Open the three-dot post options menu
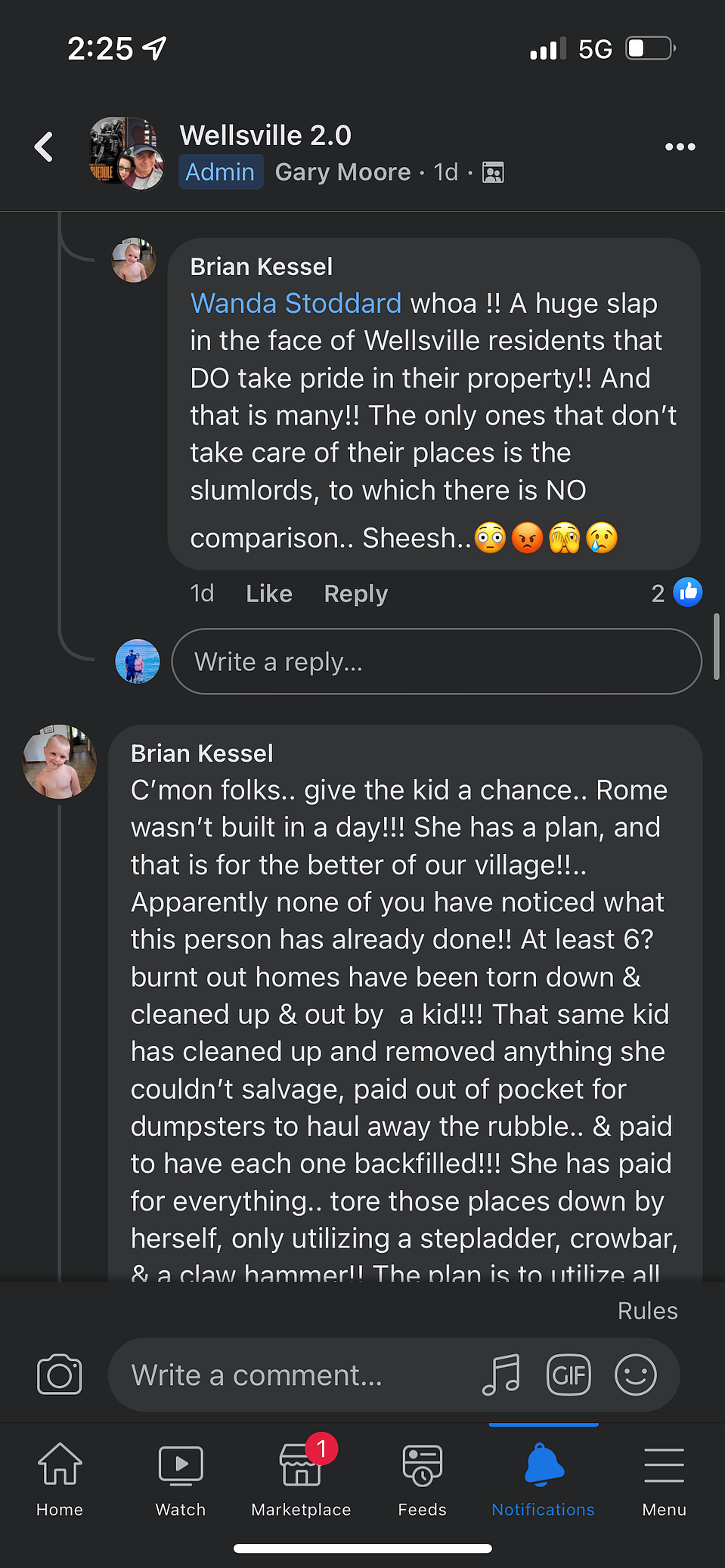The height and width of the screenshot is (1568, 725). pyautogui.click(x=680, y=147)
